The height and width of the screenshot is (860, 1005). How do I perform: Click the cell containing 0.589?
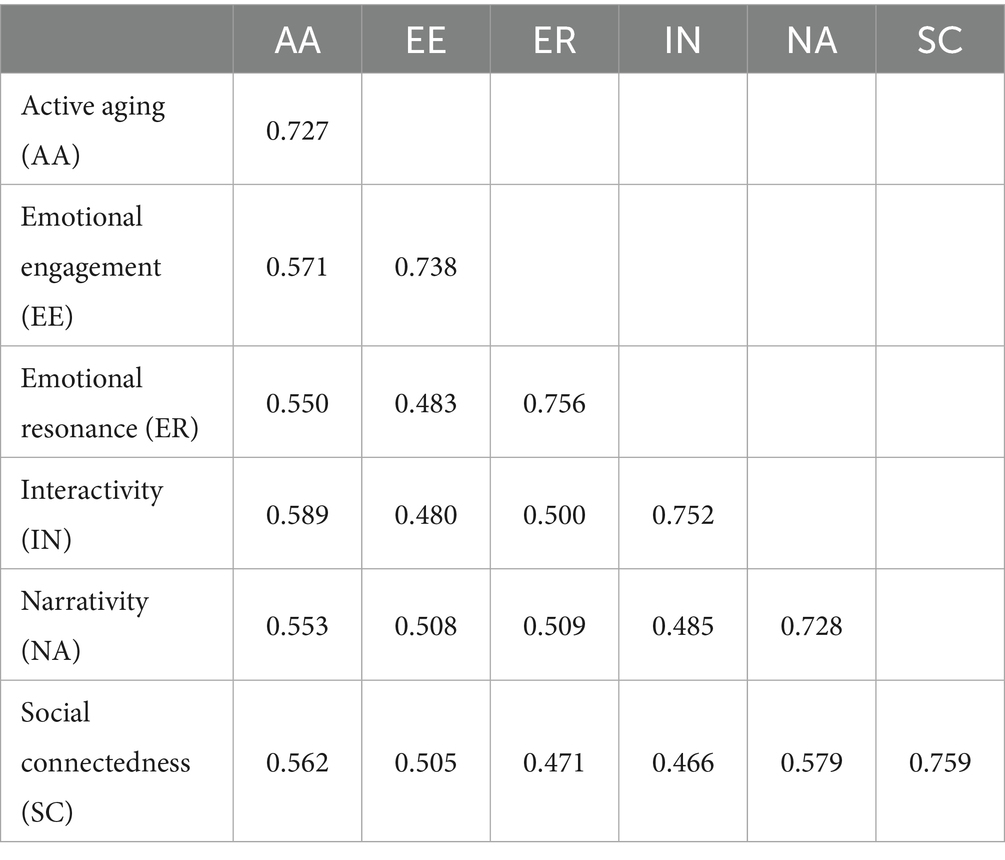point(297,514)
